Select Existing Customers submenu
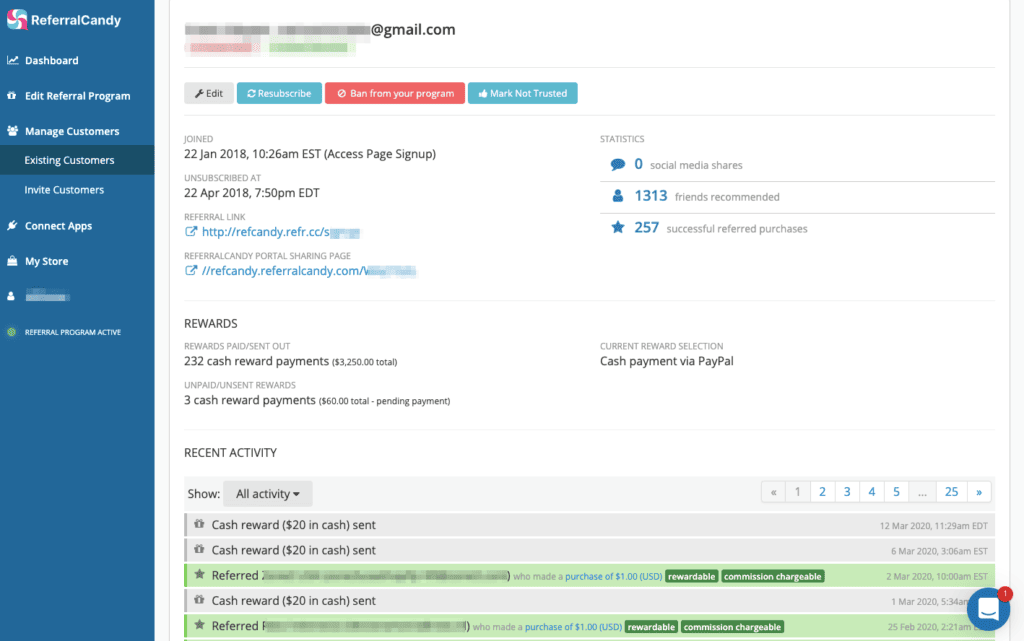The image size is (1024, 641). pos(77,160)
